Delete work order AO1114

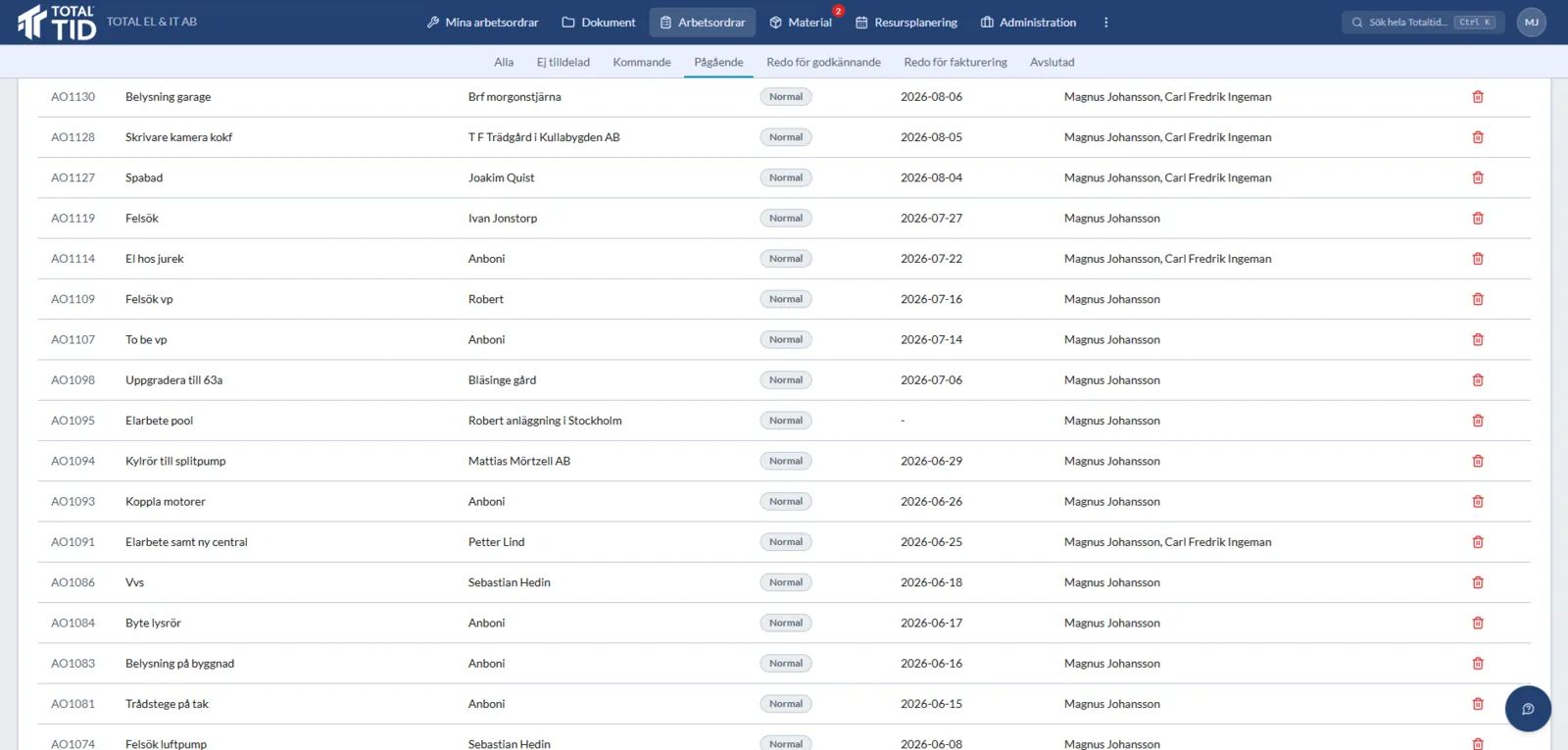point(1478,259)
